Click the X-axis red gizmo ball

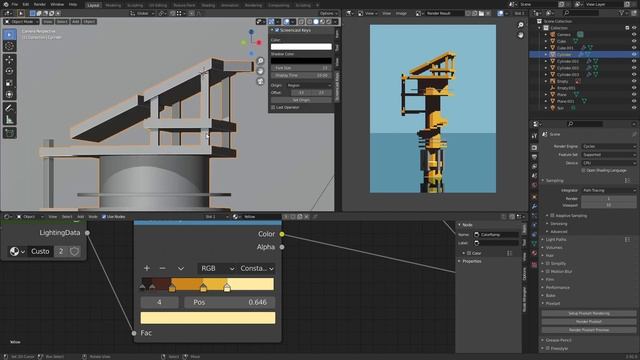[x=259, y=42]
